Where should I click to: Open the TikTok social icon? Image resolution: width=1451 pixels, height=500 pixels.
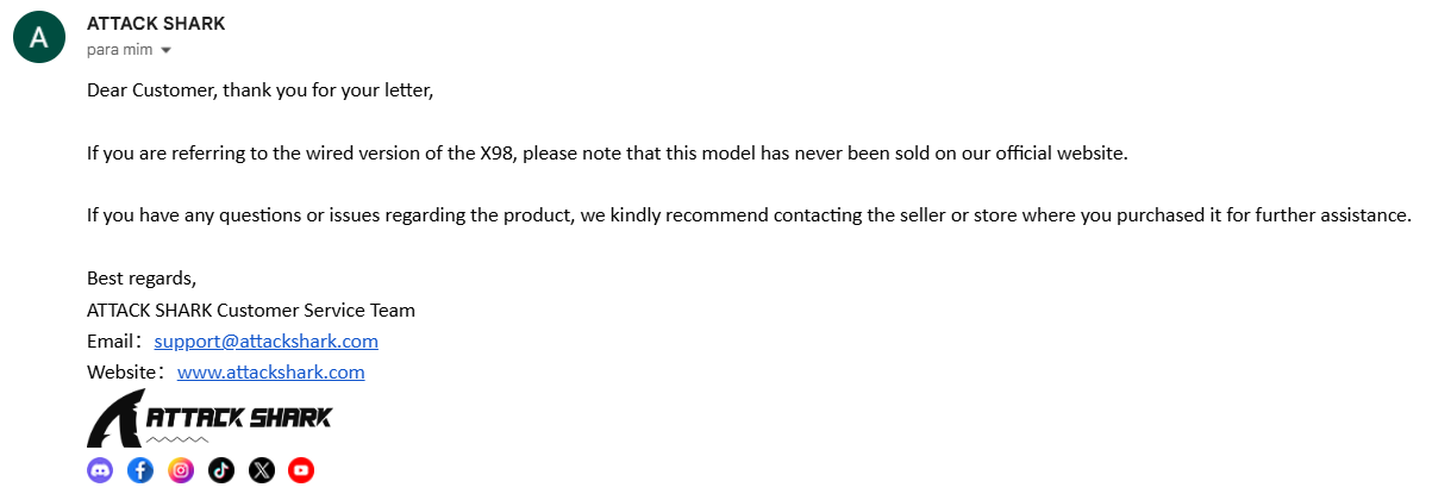click(x=221, y=470)
